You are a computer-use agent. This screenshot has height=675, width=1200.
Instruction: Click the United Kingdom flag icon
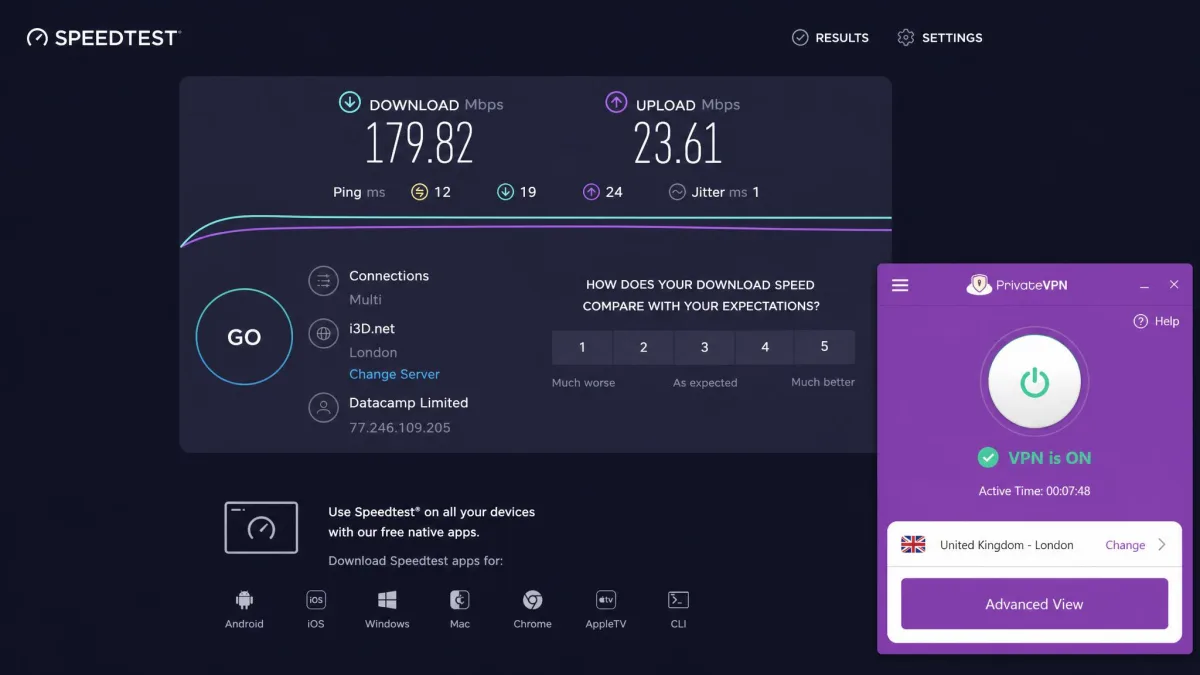[x=913, y=545]
